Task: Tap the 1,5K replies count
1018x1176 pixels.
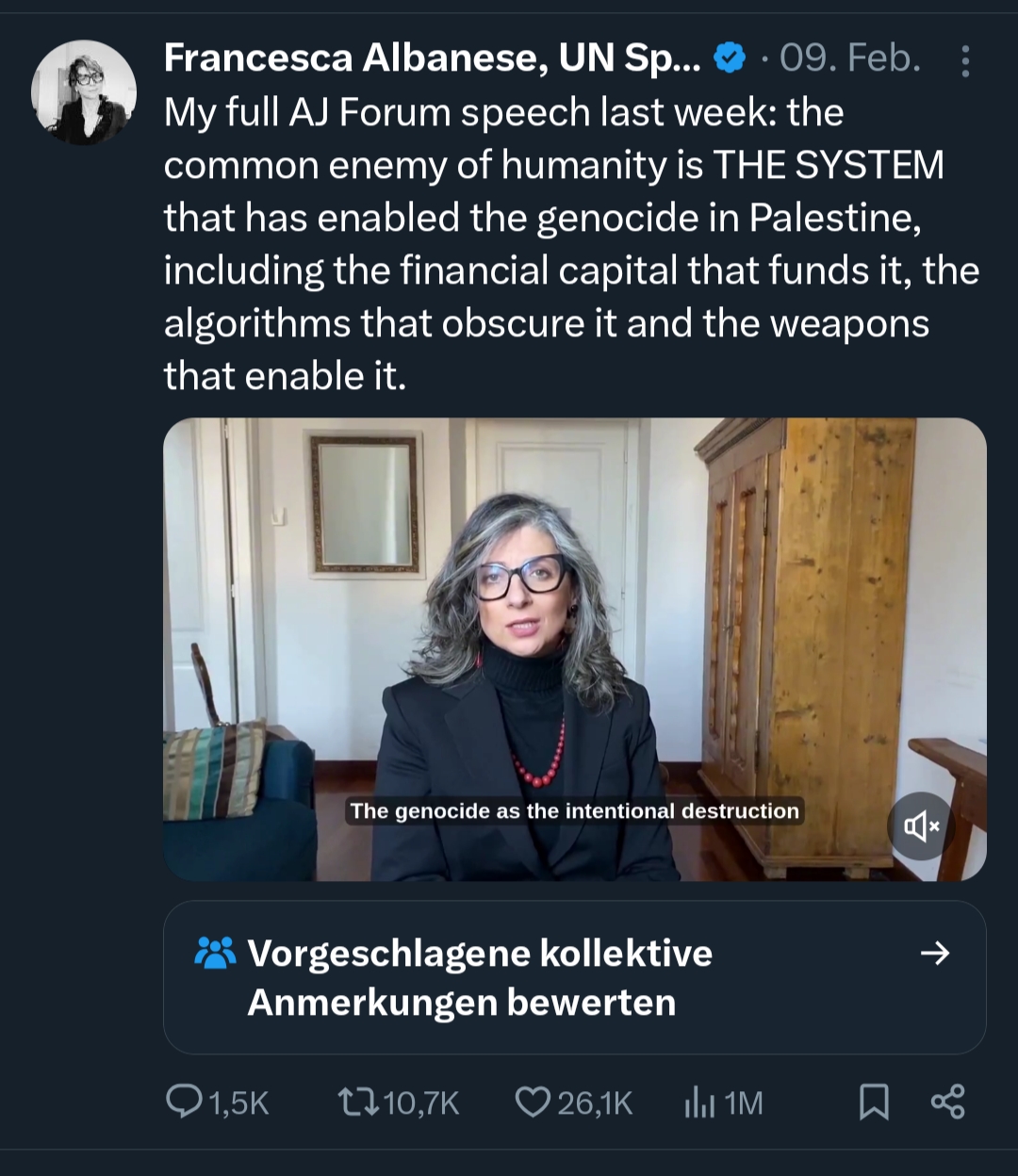Action: (238, 1102)
